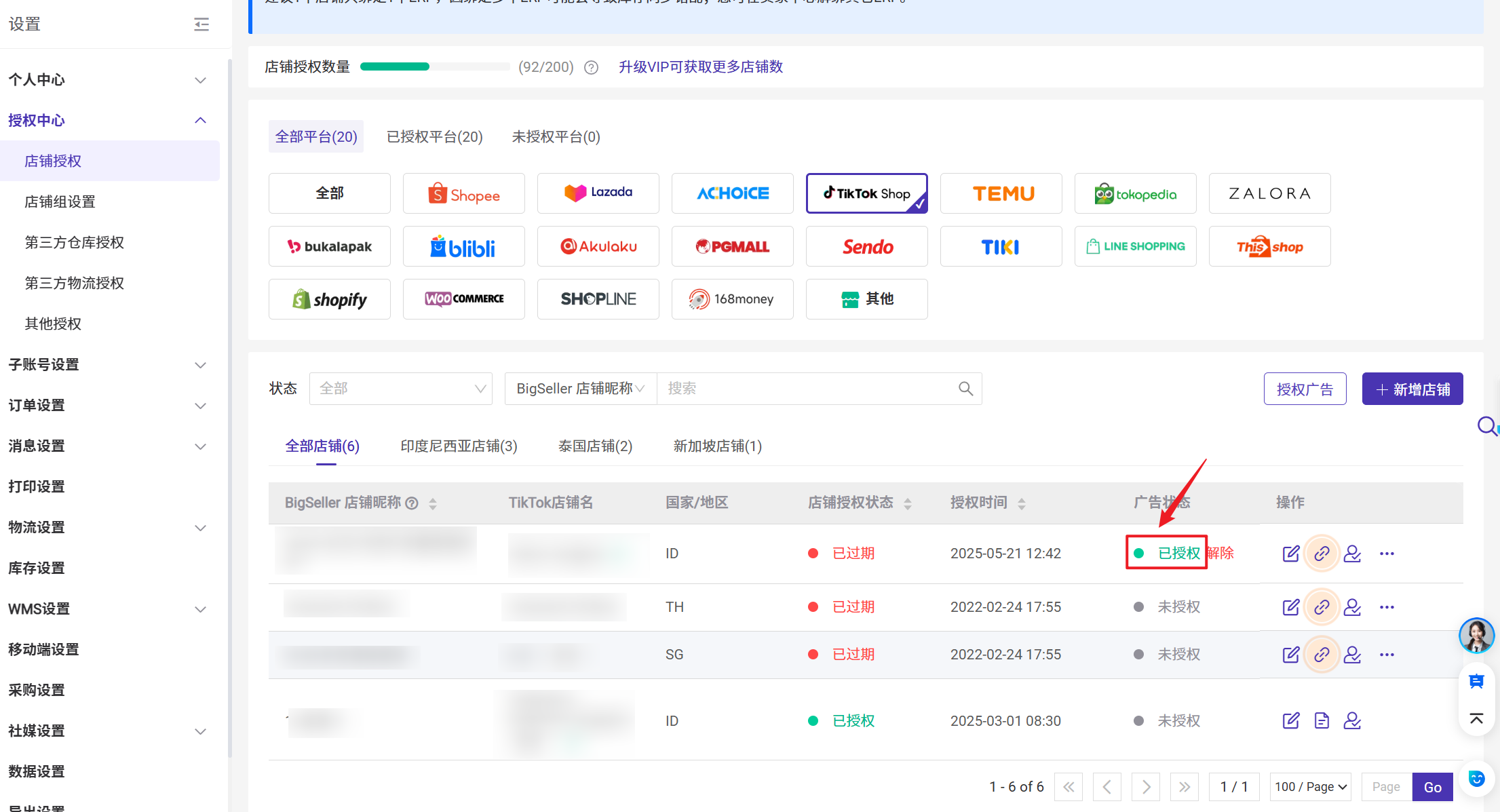
Task: Click the Page number input field
Action: point(1387,787)
